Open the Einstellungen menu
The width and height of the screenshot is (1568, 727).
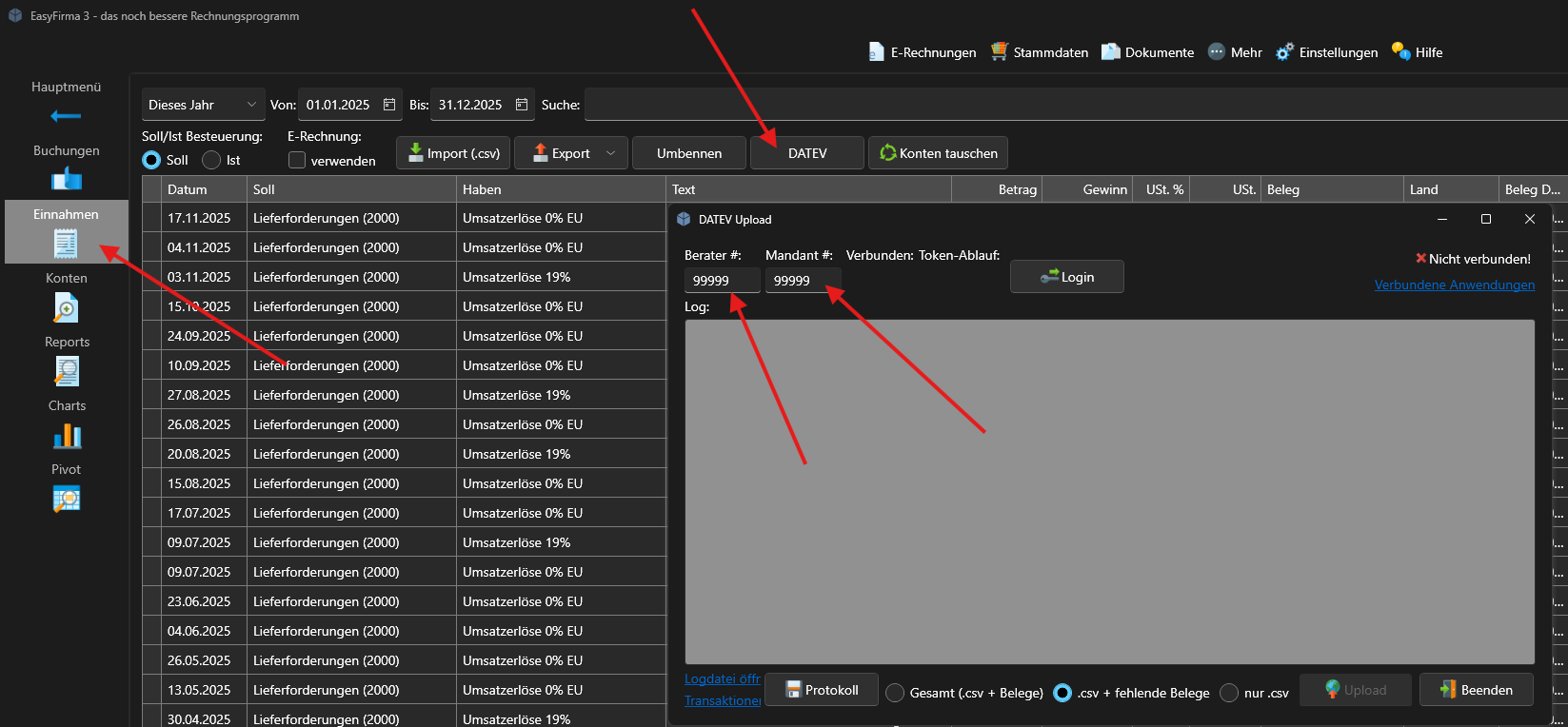coord(1327,52)
